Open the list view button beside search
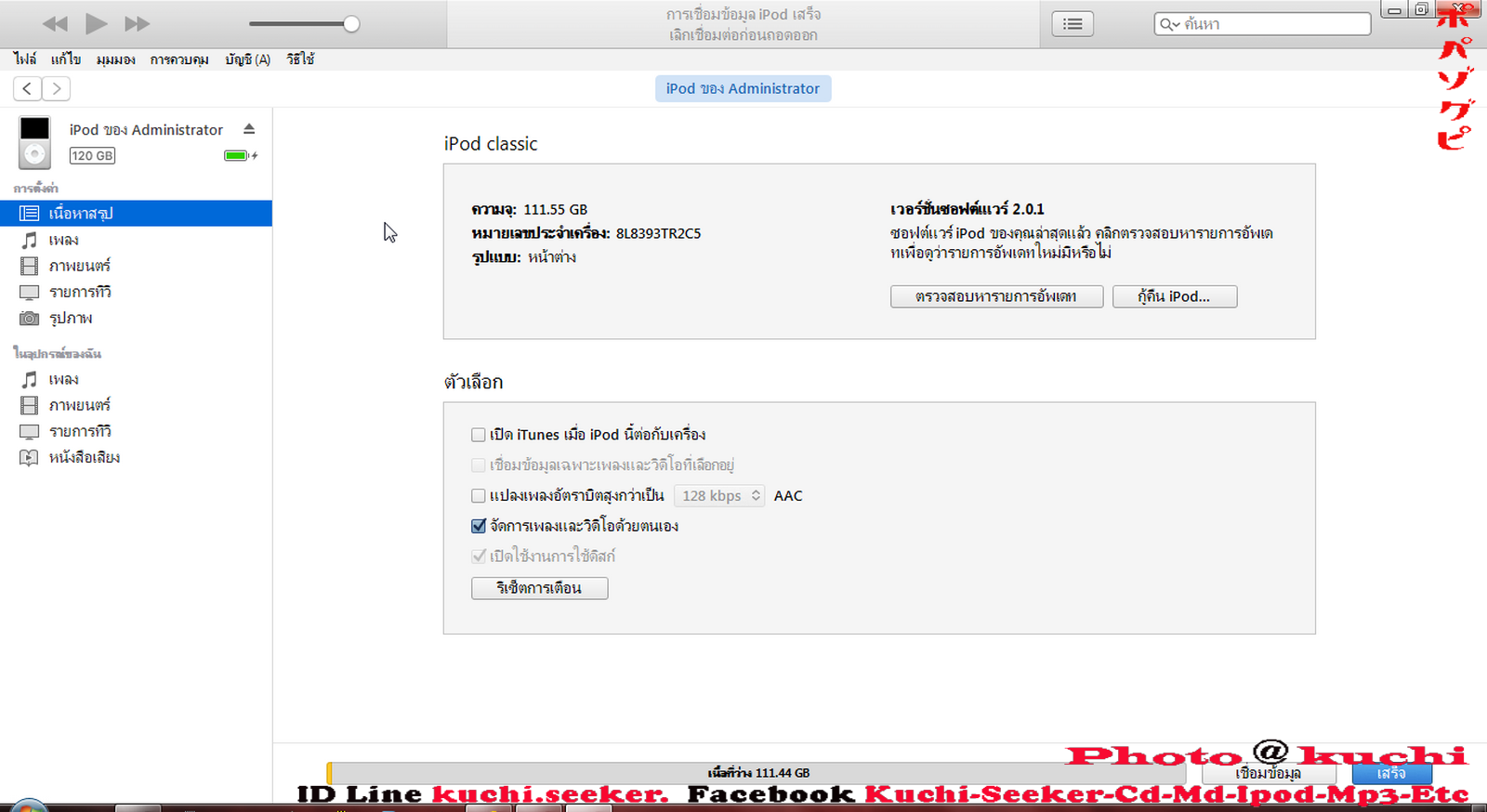 tap(1072, 24)
